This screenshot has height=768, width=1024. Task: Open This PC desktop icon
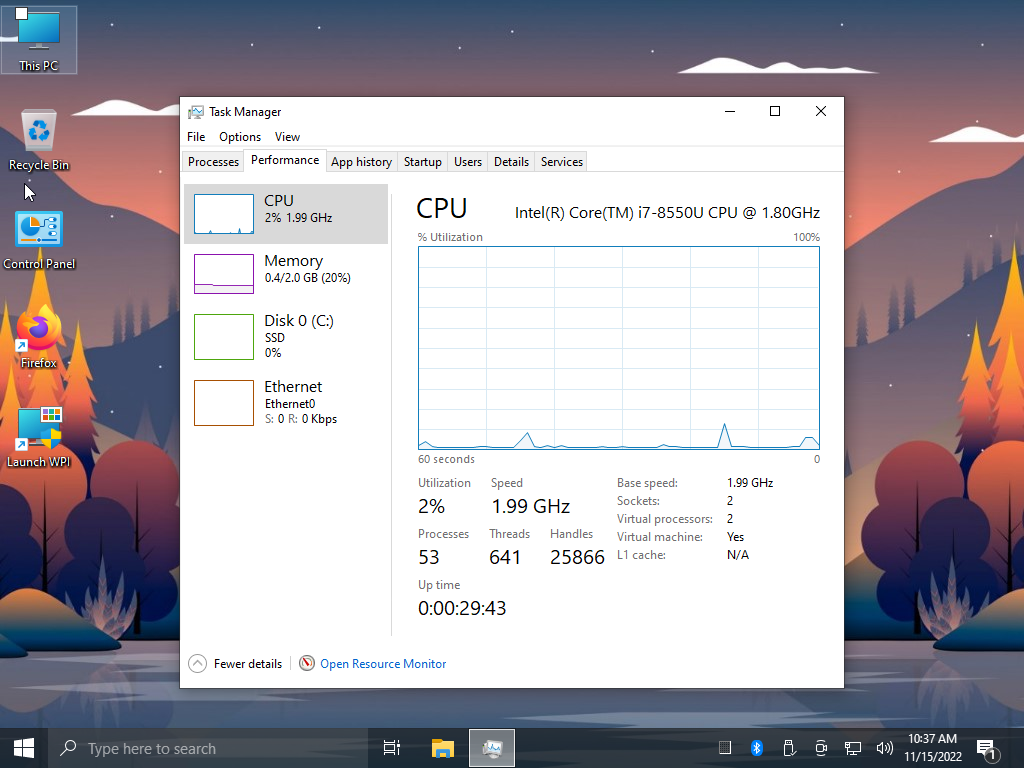point(39,39)
